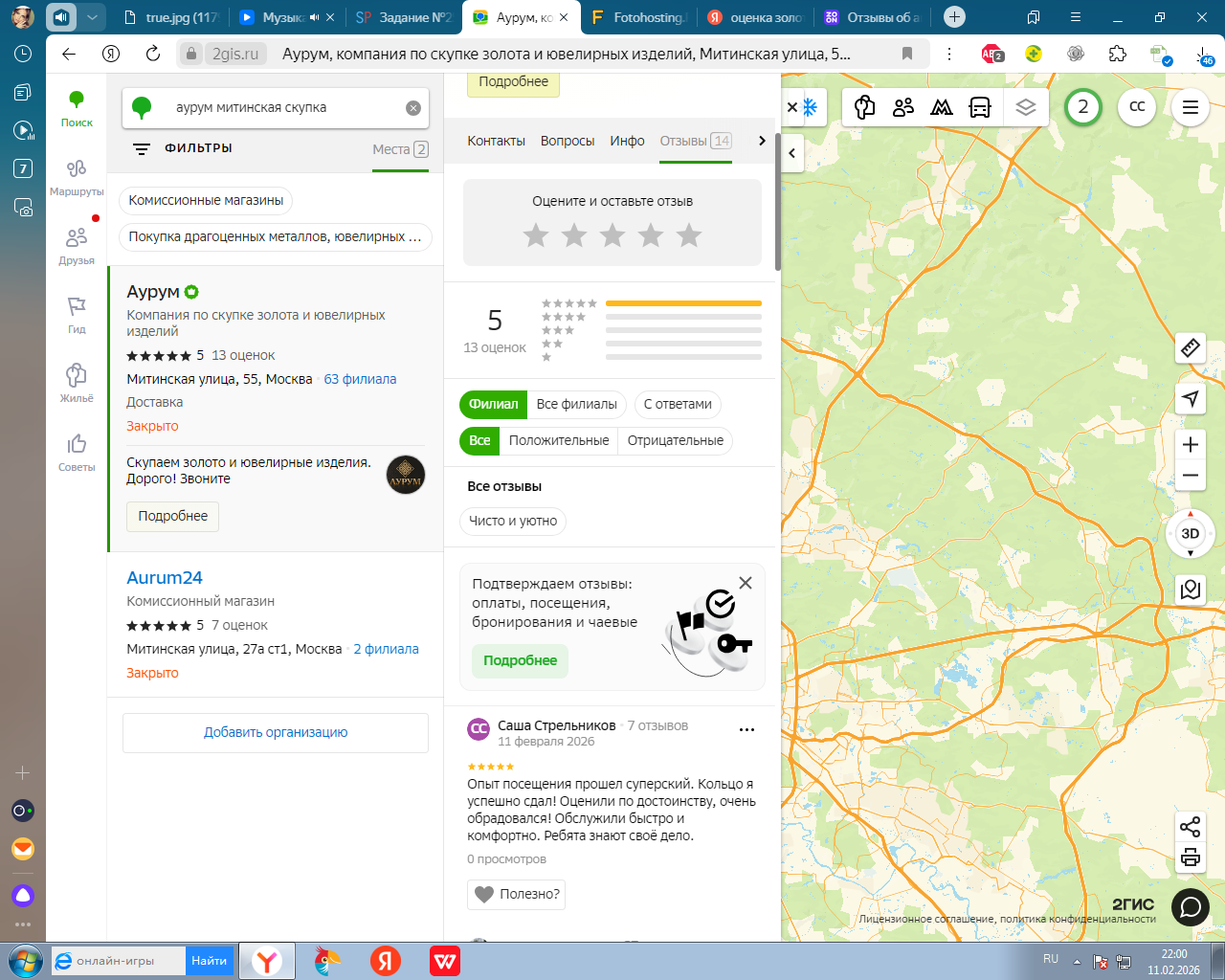Rate five stars in review box
This screenshot has height=980, width=1225.
tap(689, 235)
